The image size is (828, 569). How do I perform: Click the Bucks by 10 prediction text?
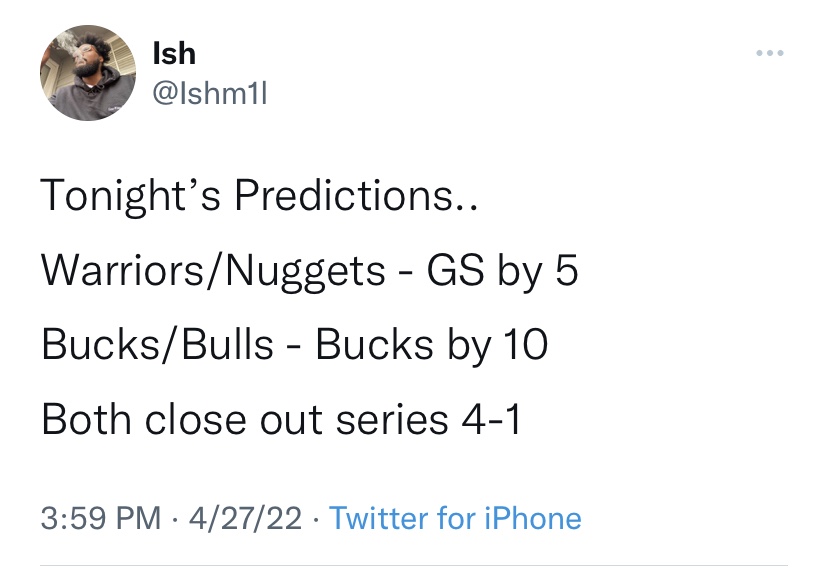pyautogui.click(x=432, y=345)
